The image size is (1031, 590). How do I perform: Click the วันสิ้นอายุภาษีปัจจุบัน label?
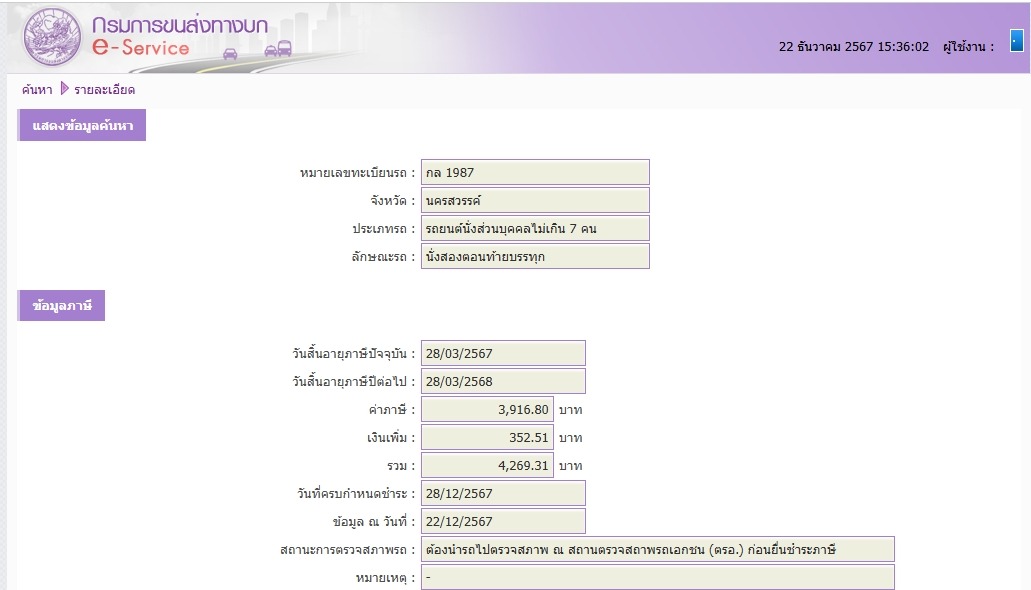[x=354, y=354]
